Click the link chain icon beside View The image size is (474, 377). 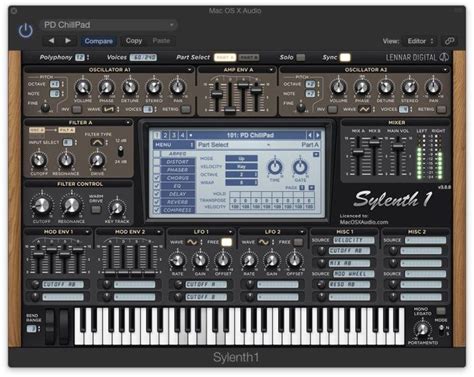[449, 41]
